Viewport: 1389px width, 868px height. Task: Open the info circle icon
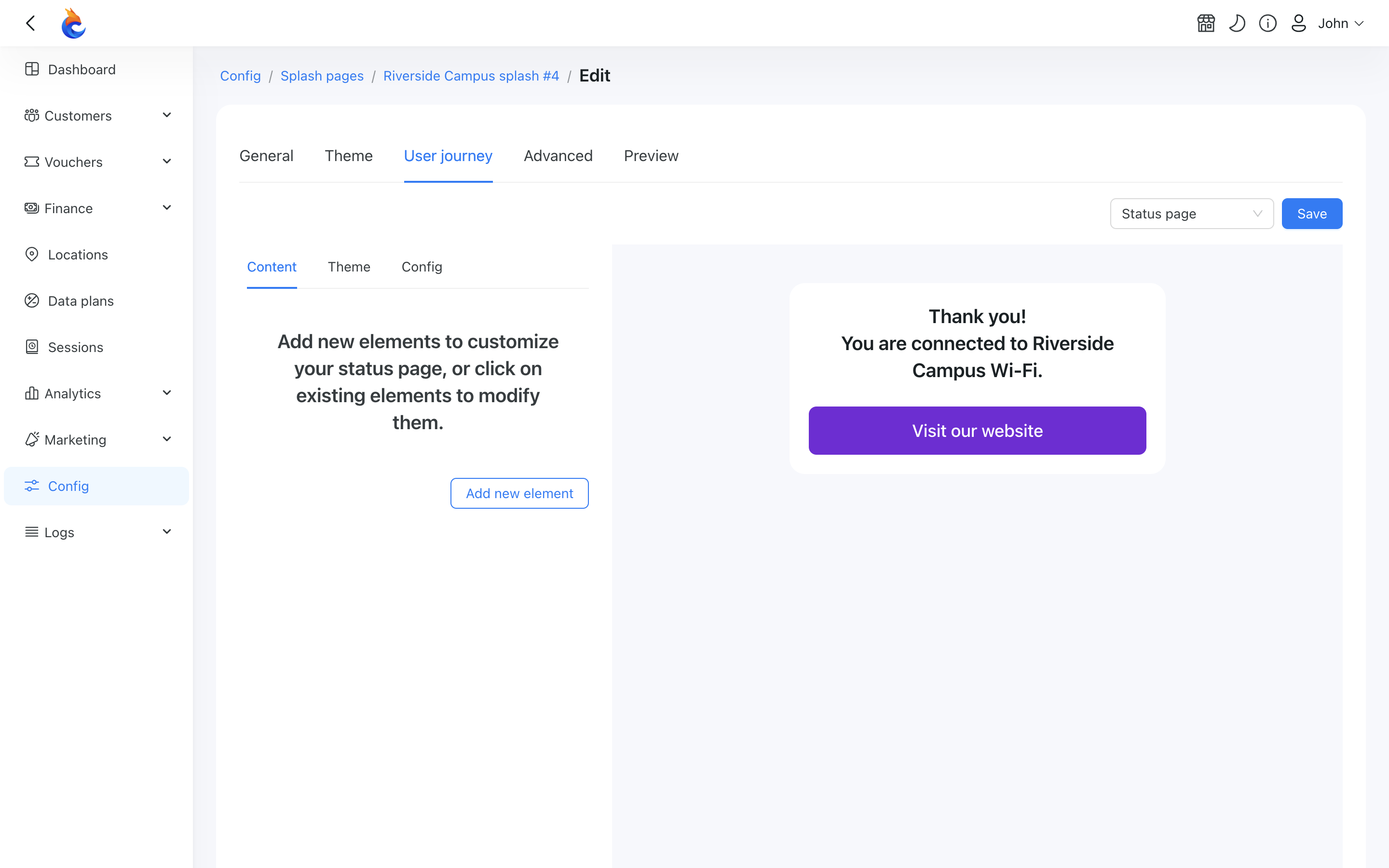[1267, 23]
